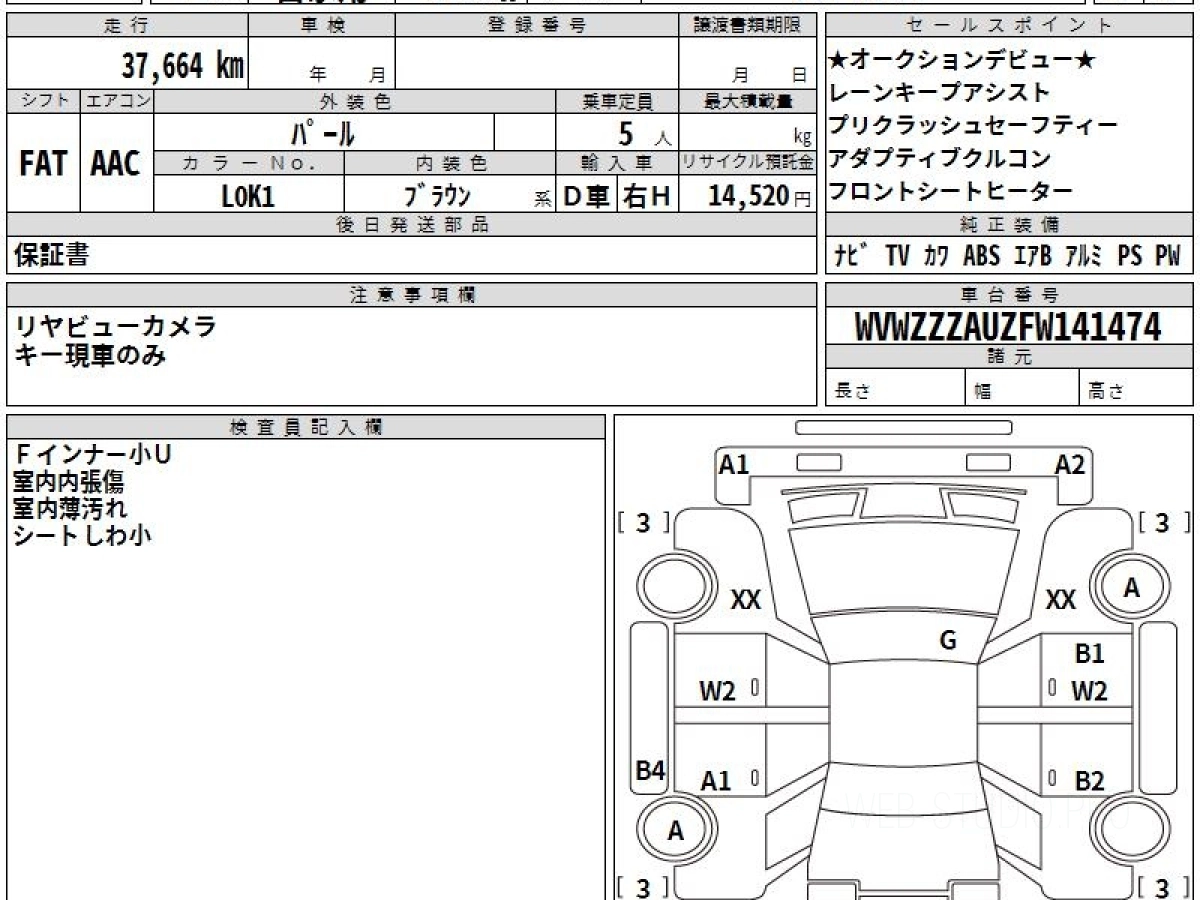Select the 後日発送部品 heading

coord(411,224)
